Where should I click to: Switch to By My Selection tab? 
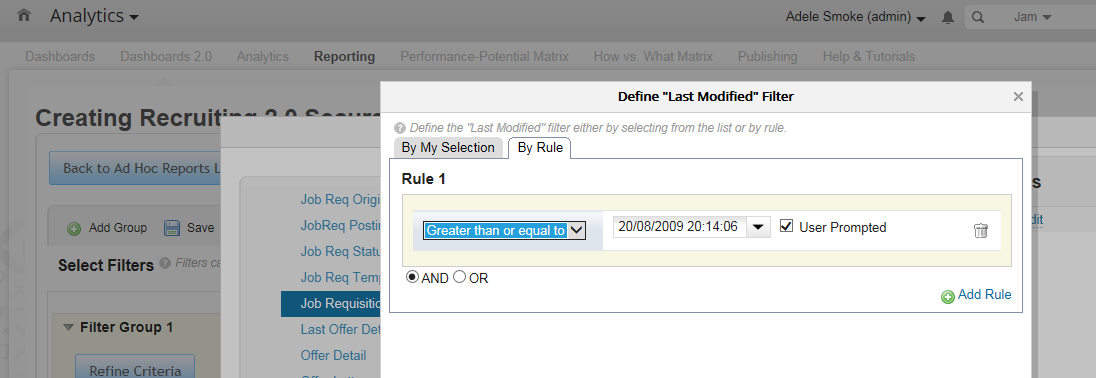pos(448,147)
